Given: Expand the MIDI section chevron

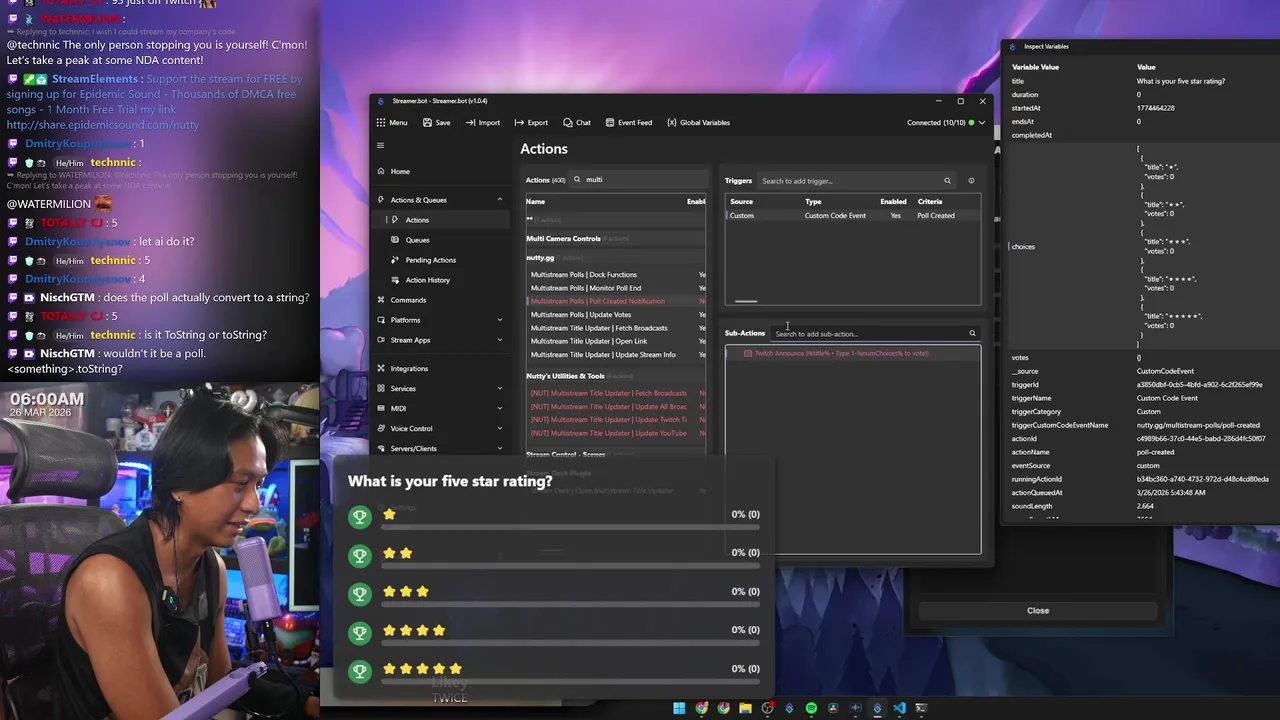Looking at the screenshot, I should (500, 408).
